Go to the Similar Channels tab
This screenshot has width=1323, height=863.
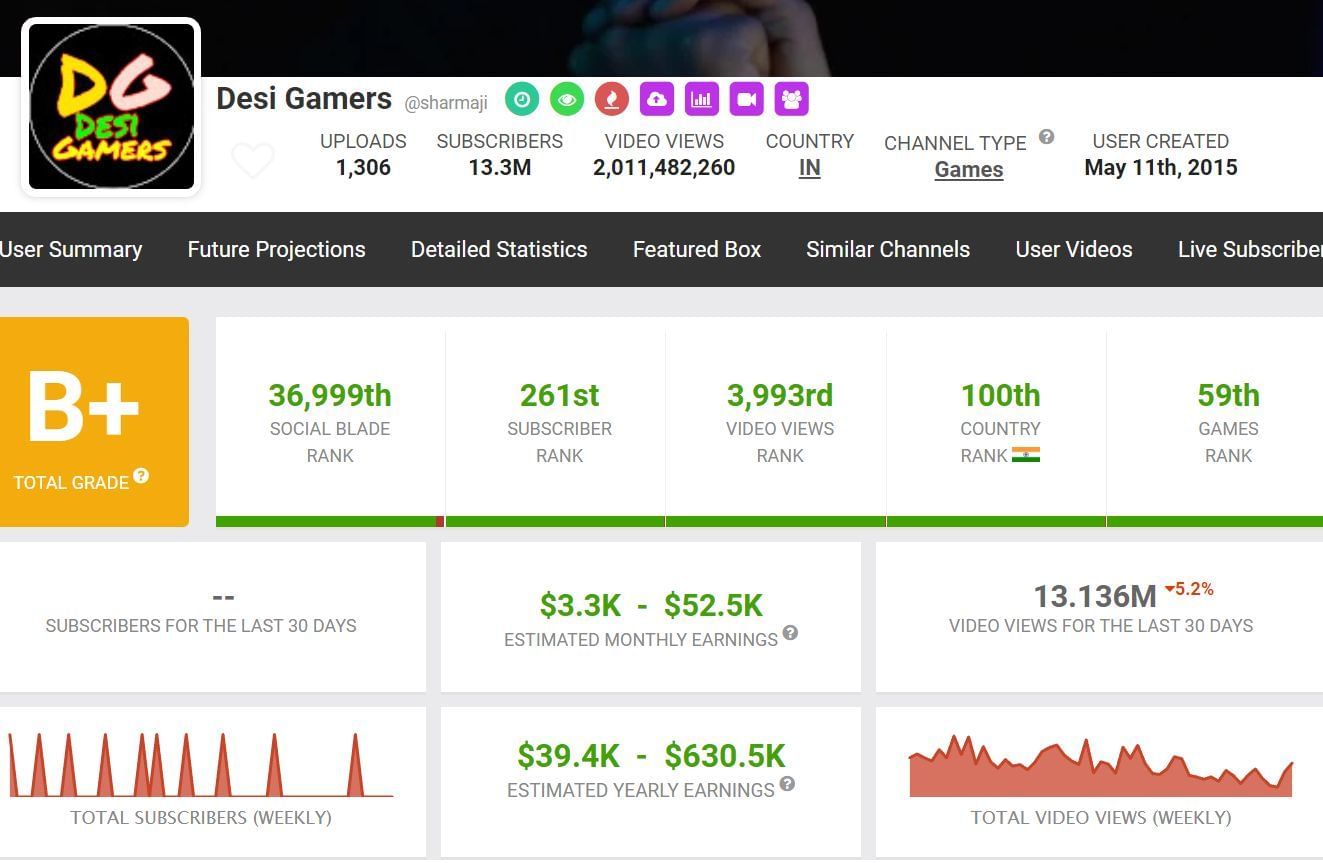[888, 249]
